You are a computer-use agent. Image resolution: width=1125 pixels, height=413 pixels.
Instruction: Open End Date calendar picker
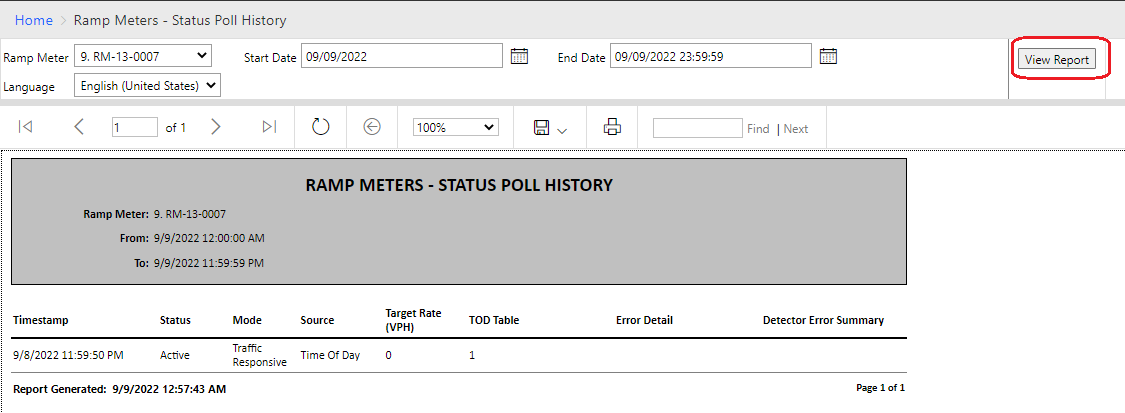pos(829,56)
